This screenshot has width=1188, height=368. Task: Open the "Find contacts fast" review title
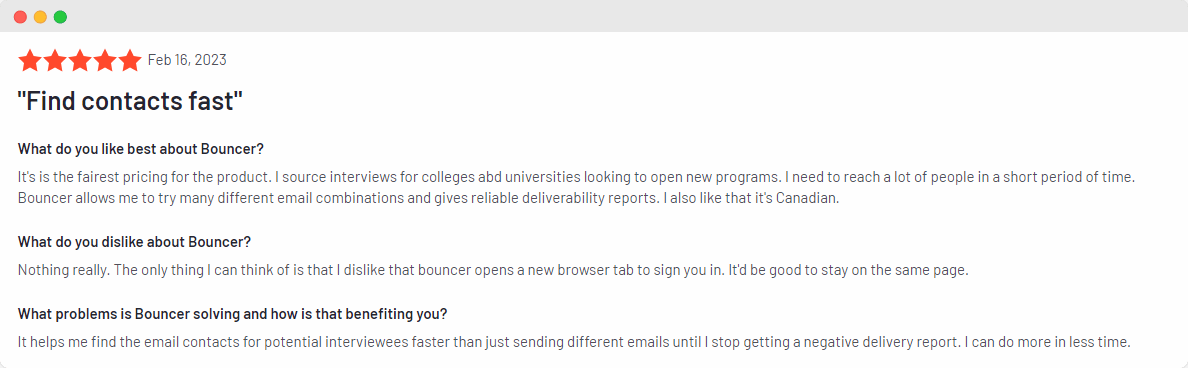130,101
